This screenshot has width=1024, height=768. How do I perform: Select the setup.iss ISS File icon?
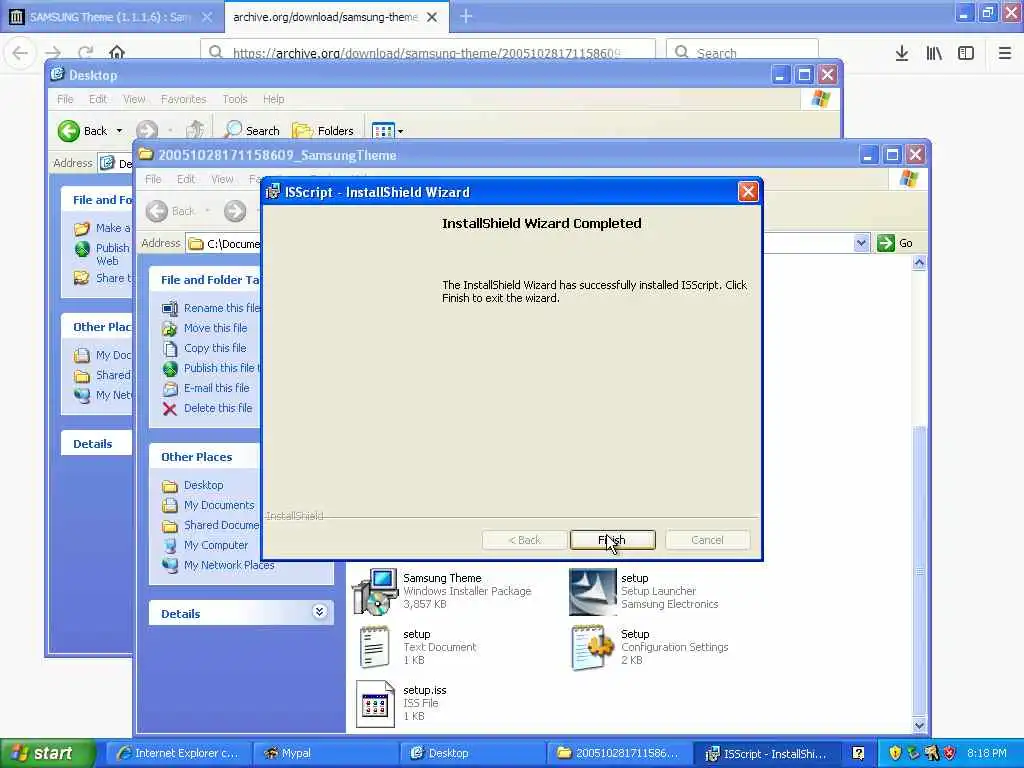point(375,703)
